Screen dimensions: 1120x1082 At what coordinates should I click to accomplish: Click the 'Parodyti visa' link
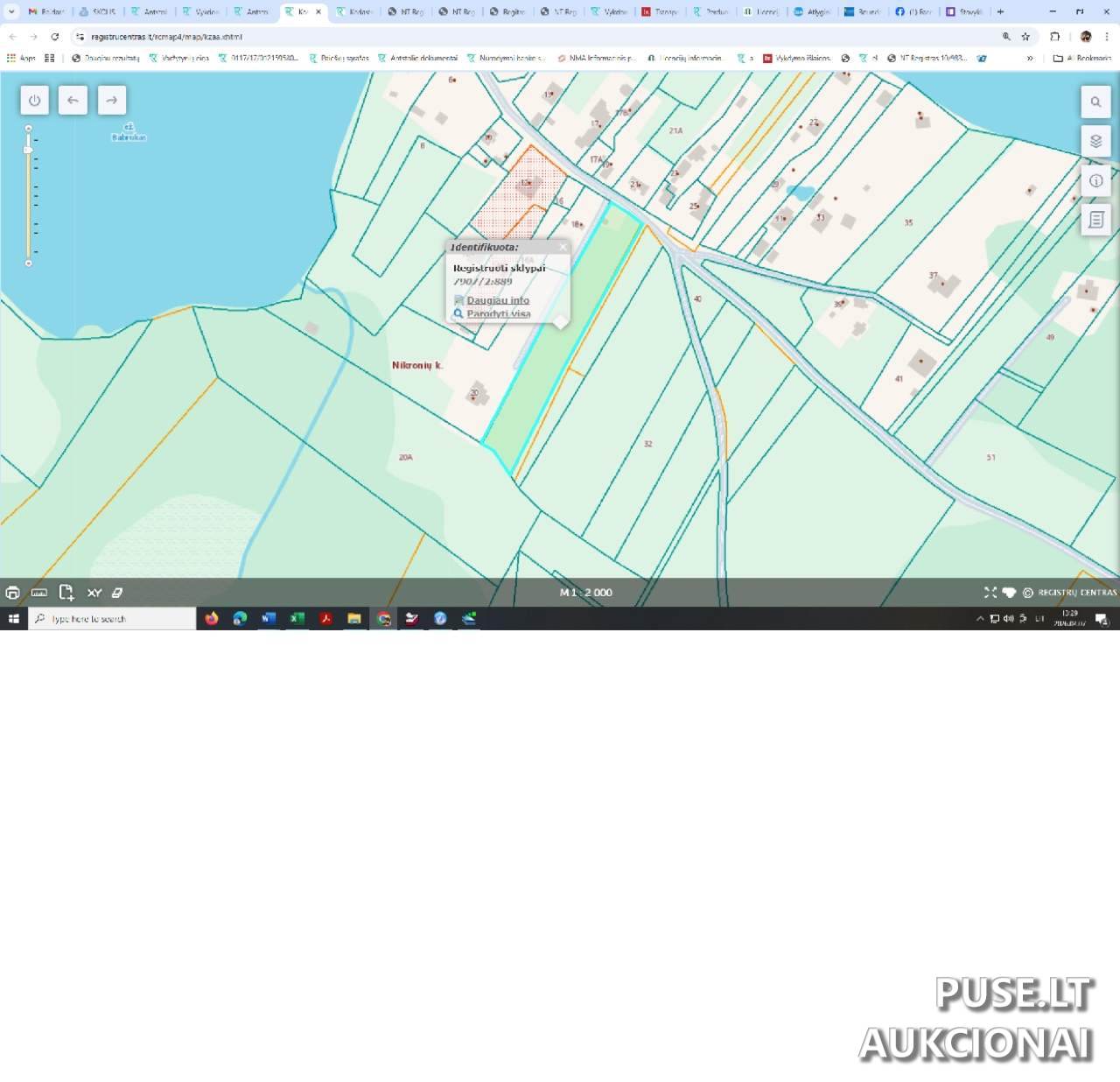click(x=498, y=313)
